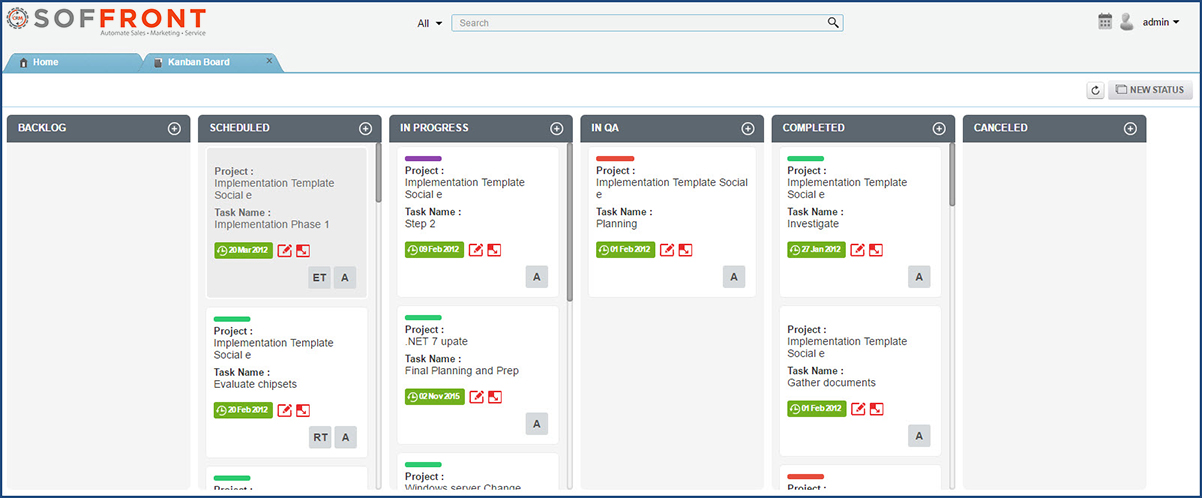Expand the Gather documents card
This screenshot has height=498, width=1202.
[x=876, y=408]
